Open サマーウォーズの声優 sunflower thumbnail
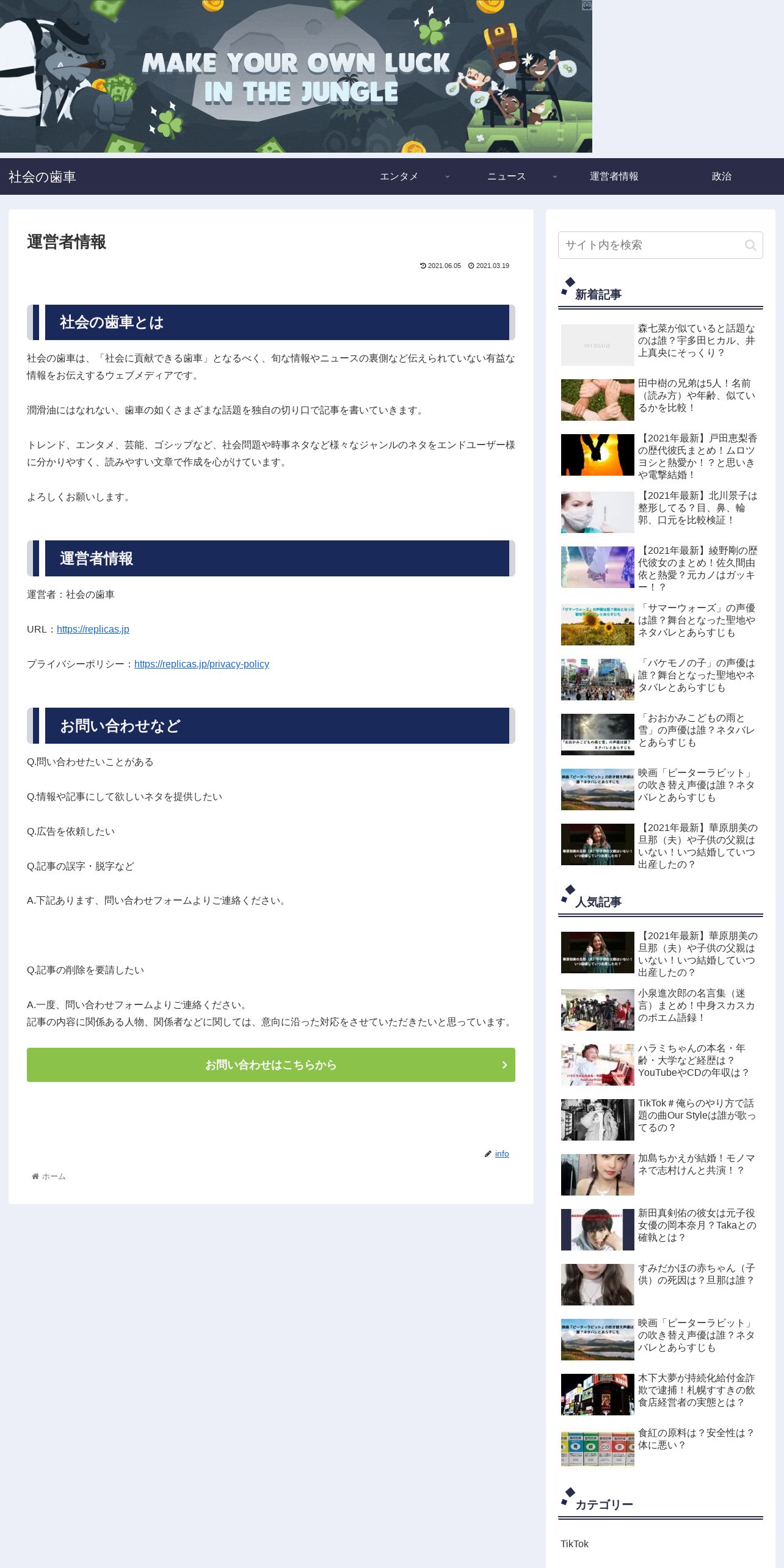 pos(597,625)
